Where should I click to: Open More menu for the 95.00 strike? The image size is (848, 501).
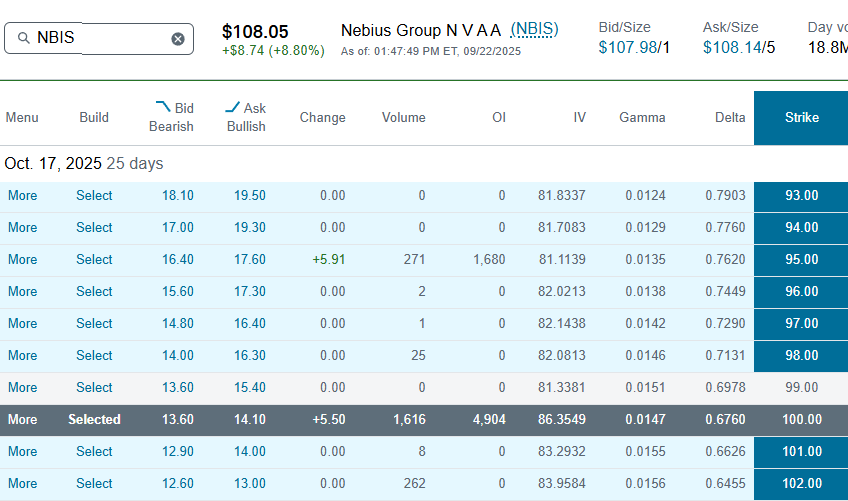pos(22,259)
